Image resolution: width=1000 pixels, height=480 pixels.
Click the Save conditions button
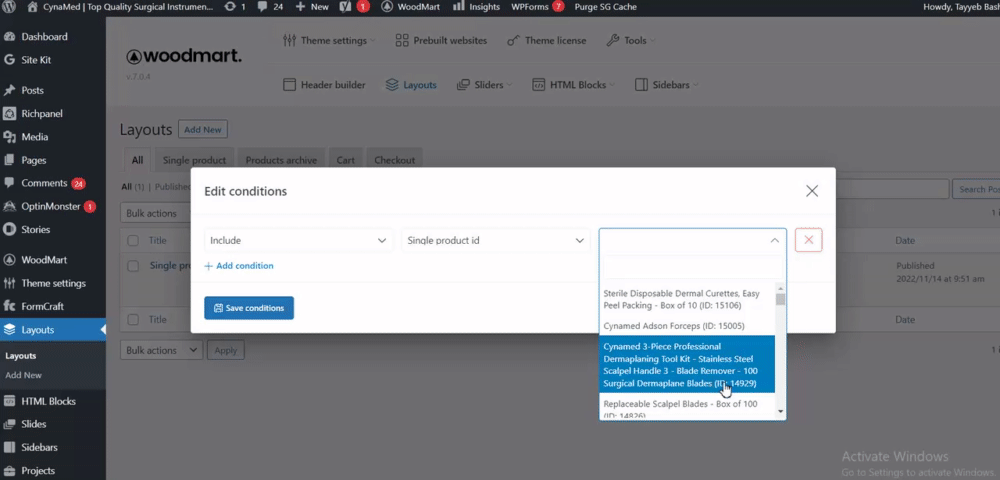coord(249,308)
